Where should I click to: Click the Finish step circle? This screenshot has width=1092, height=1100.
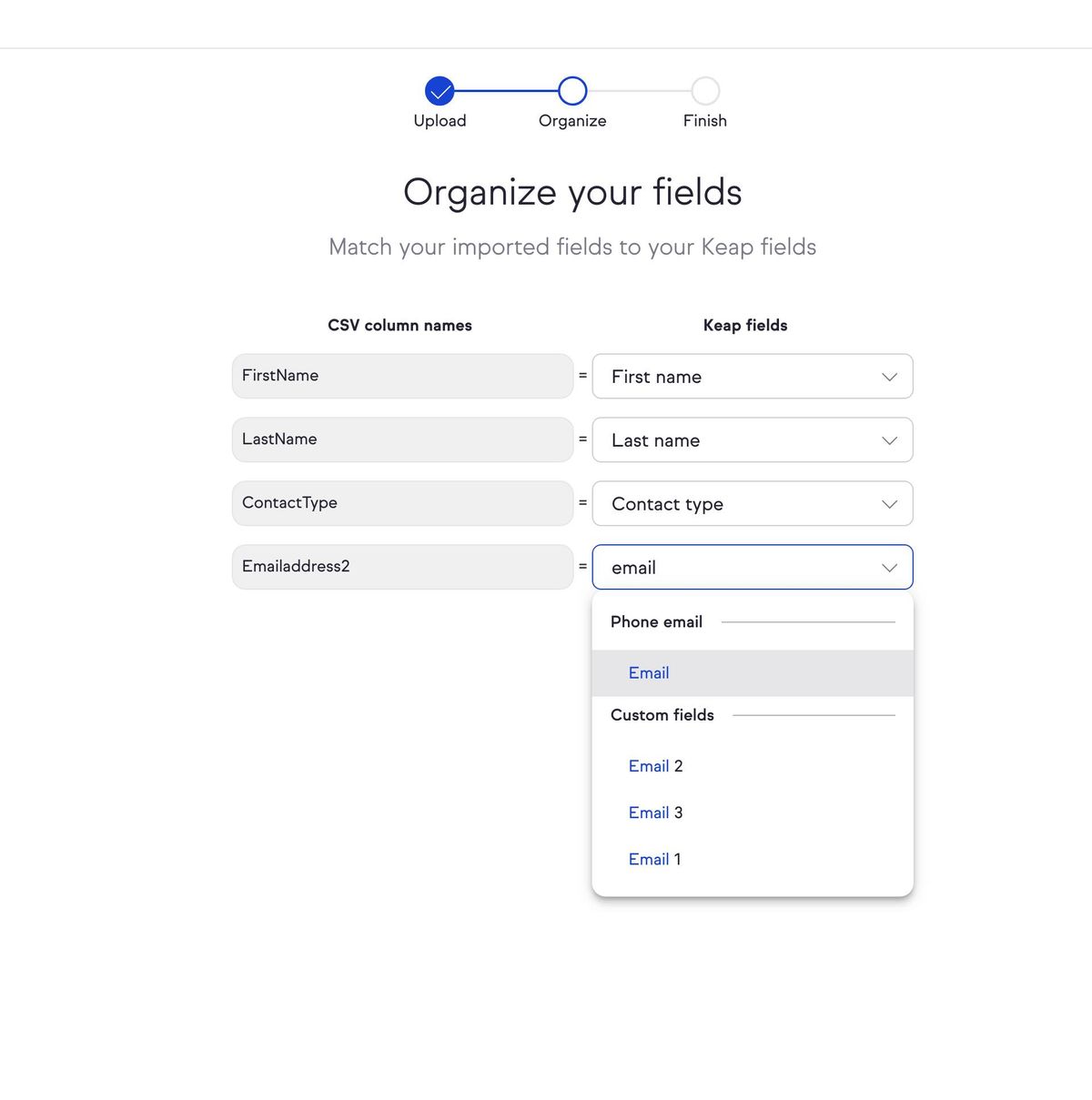pyautogui.click(x=705, y=91)
